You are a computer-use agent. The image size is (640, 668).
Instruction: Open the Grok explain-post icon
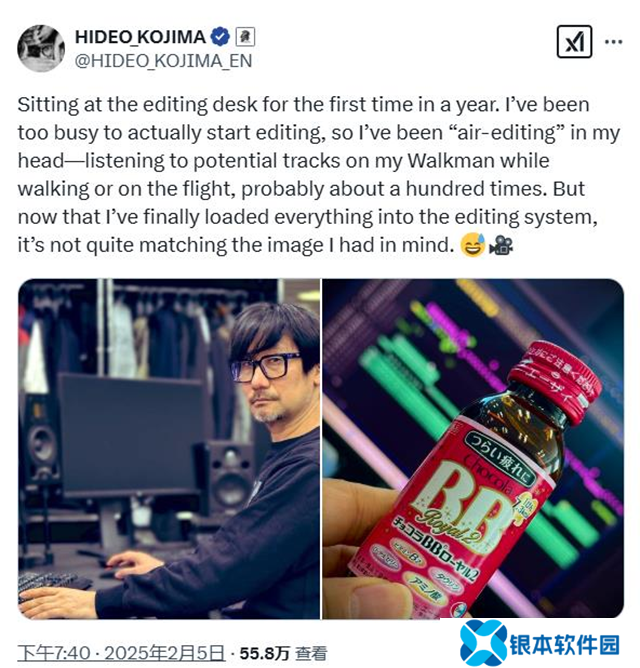574,42
